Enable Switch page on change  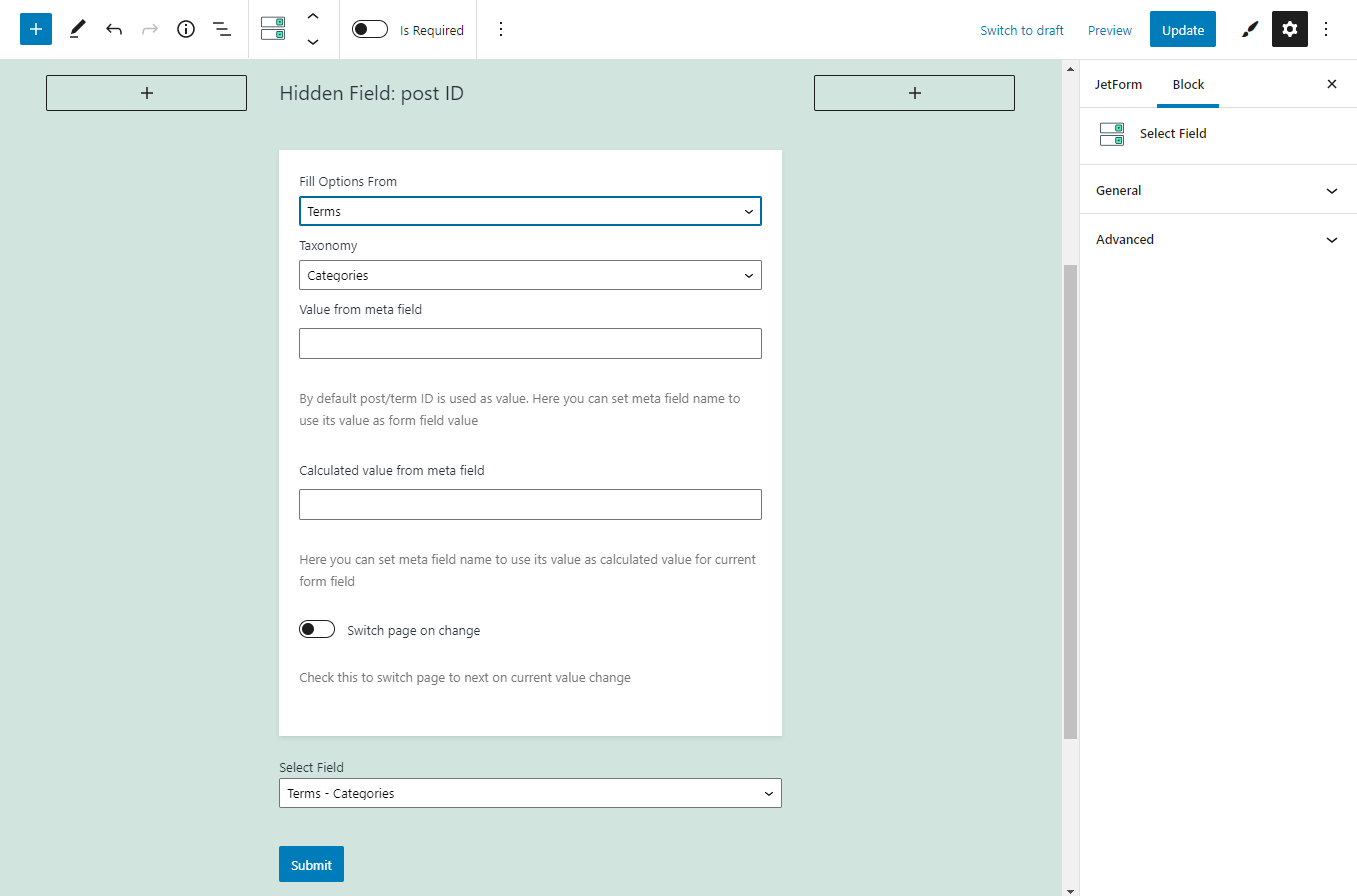317,629
